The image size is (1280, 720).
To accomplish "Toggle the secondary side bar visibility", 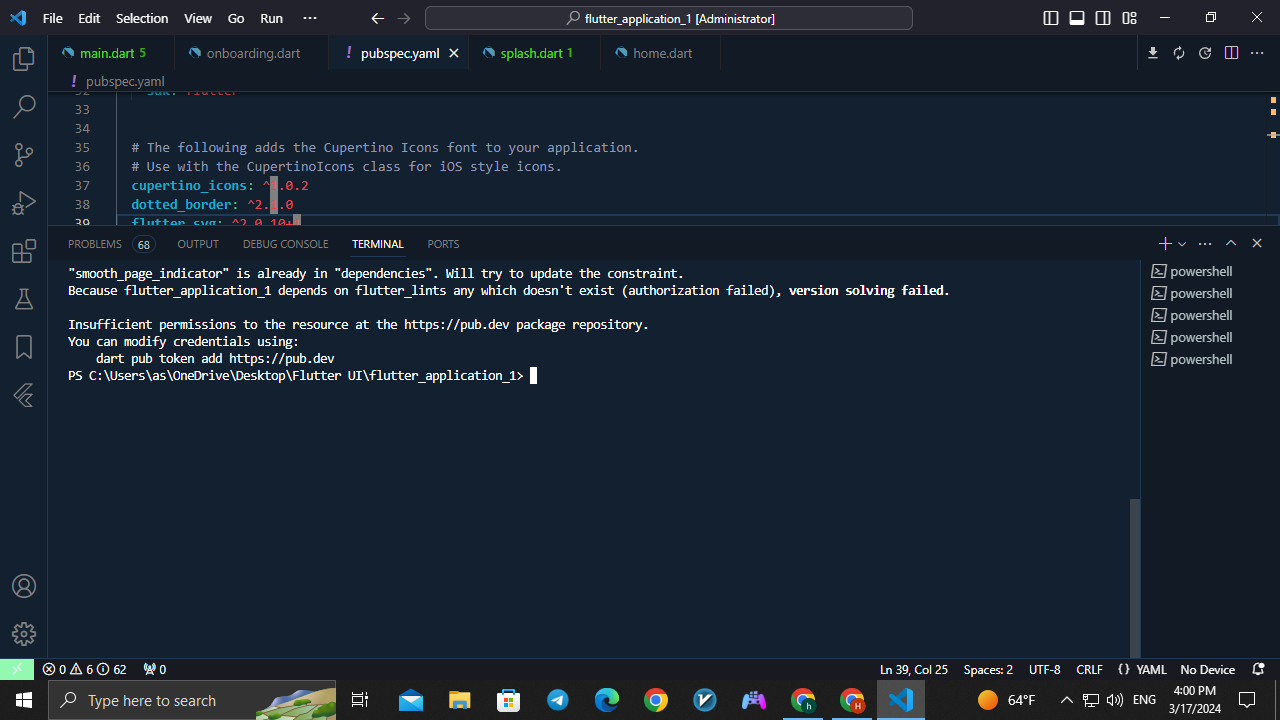I will [x=1103, y=18].
